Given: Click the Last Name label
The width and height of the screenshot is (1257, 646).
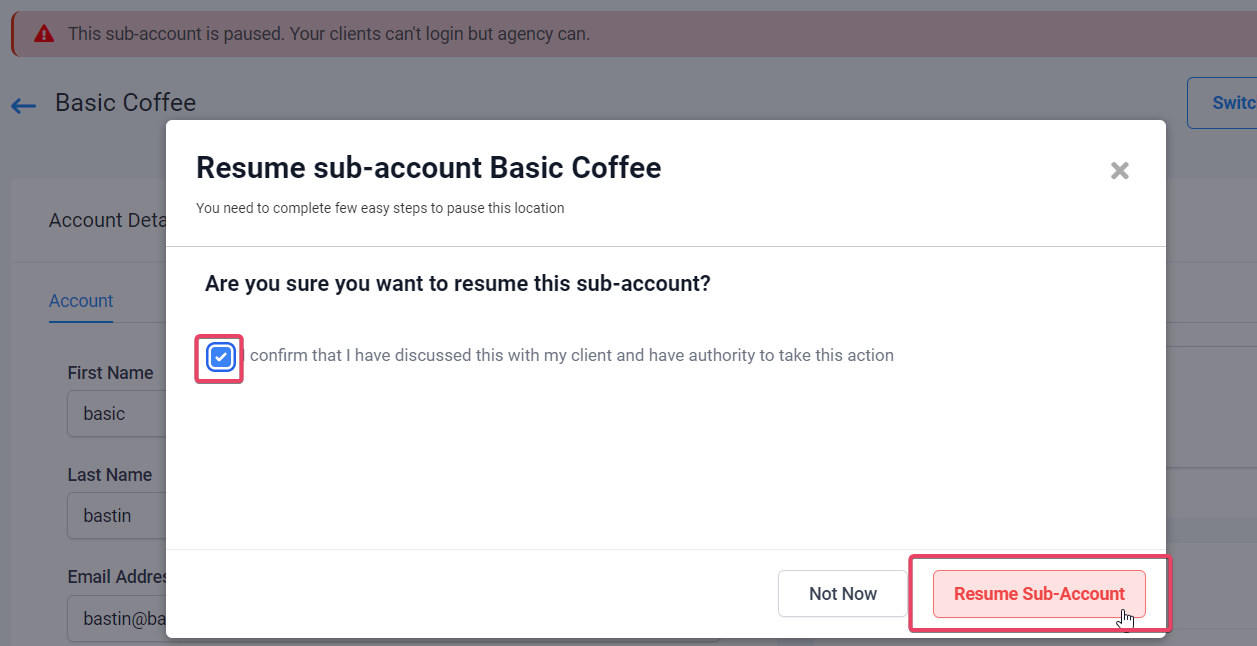Looking at the screenshot, I should click(x=110, y=475).
